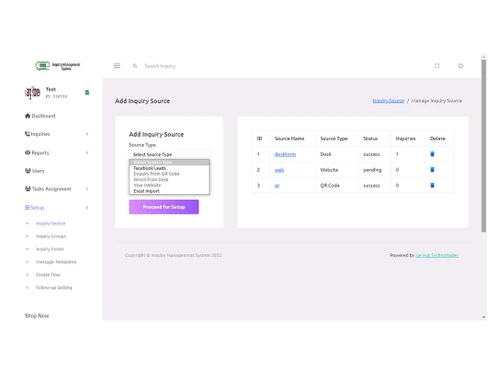Click the Source Type column header
Screen dimensions: 500x375
pyautogui.click(x=334, y=138)
